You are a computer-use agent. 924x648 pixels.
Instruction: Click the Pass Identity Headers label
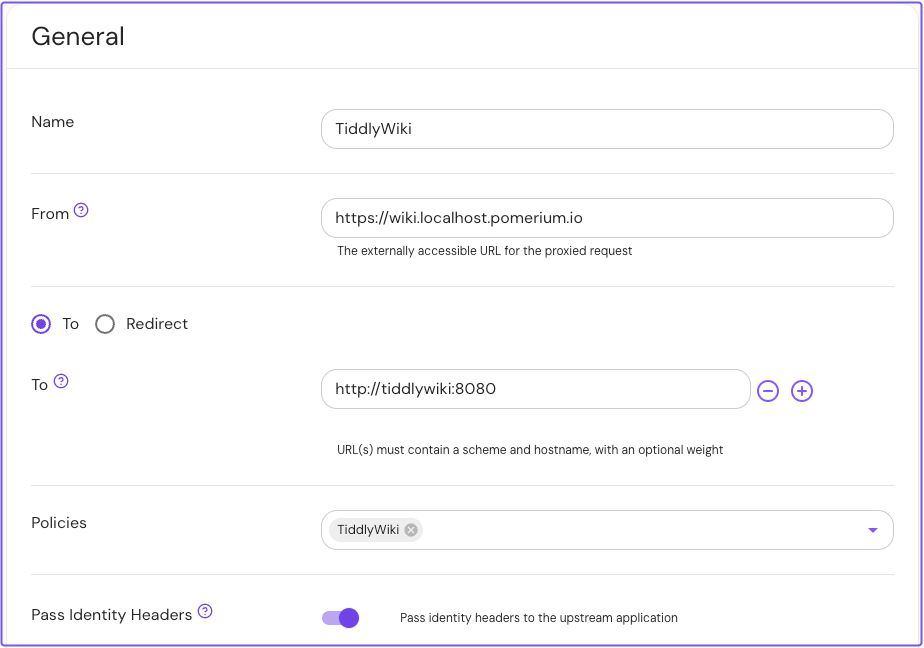click(110, 614)
